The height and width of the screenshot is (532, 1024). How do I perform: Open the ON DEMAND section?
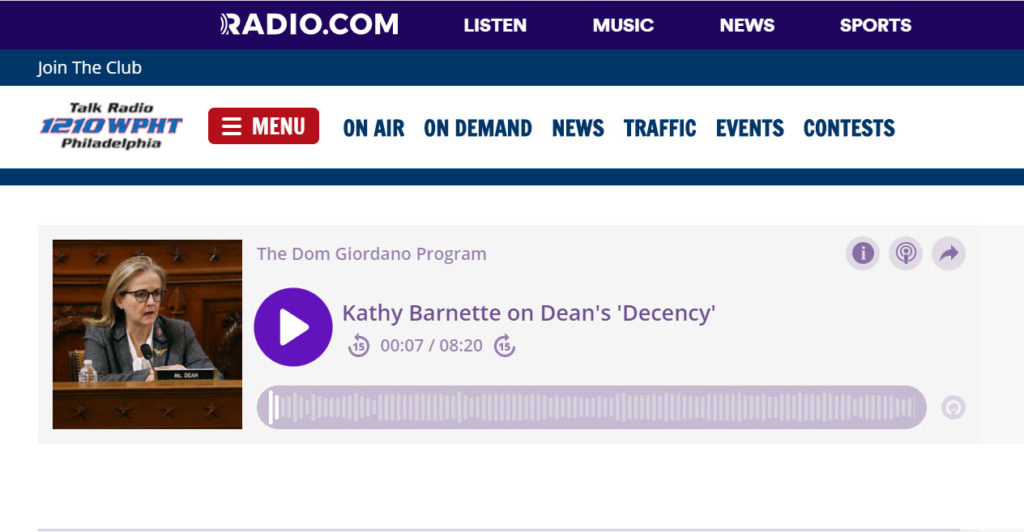(x=478, y=128)
